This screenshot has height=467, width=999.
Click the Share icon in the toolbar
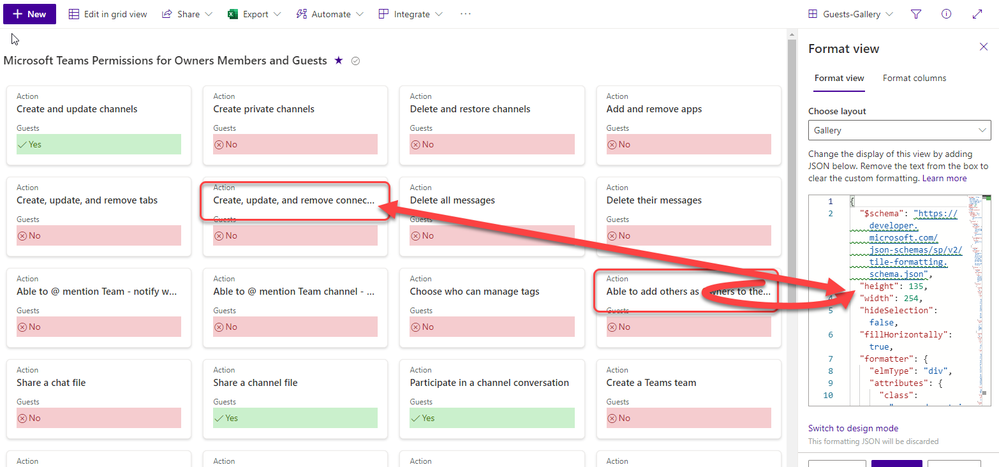tap(167, 14)
